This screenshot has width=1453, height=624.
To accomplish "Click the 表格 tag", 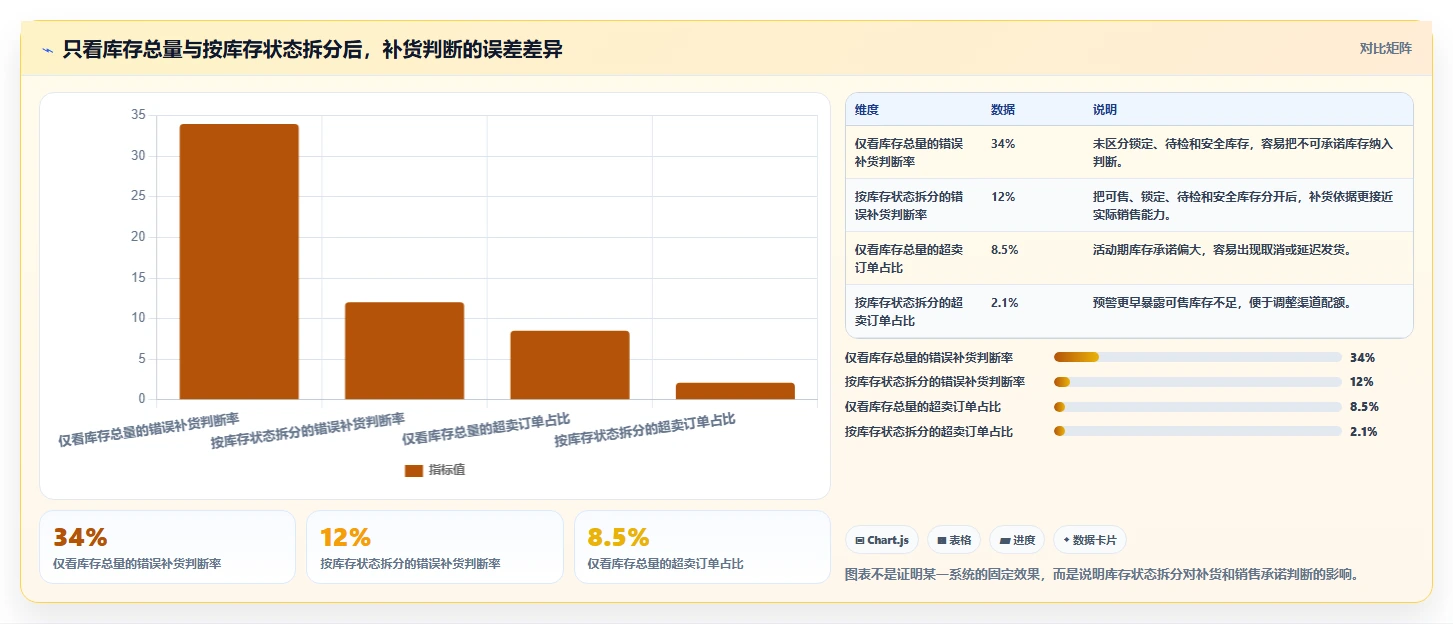I will click(x=954, y=540).
